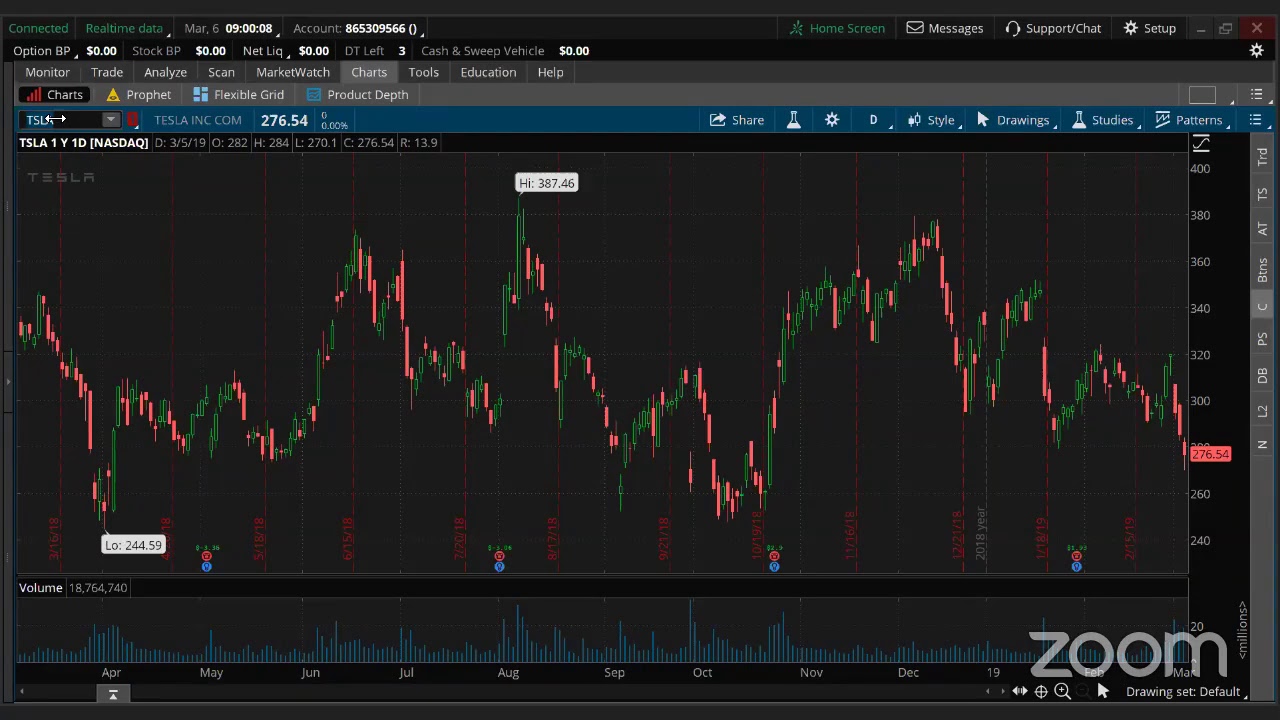Select the Trade main tab
The width and height of the screenshot is (1280, 720).
[107, 72]
